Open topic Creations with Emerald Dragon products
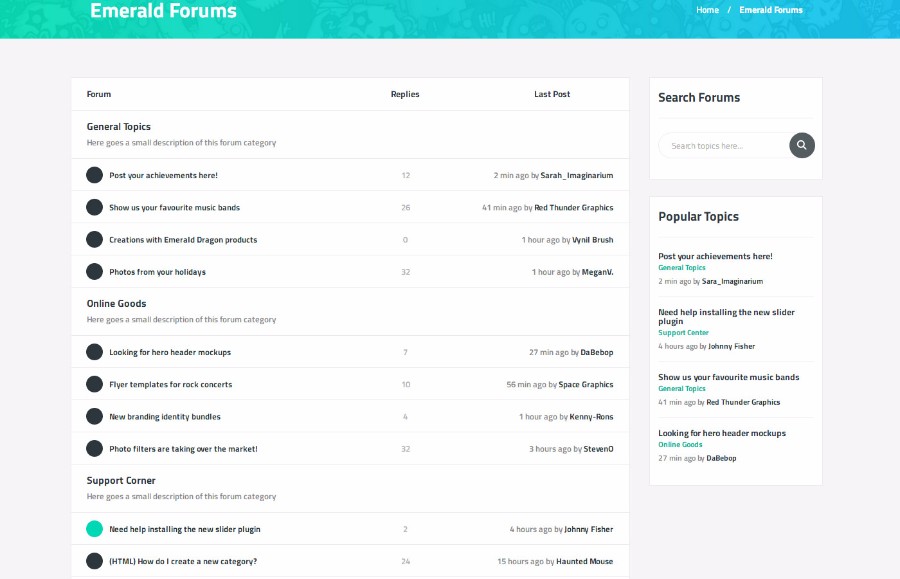 pyautogui.click(x=183, y=240)
